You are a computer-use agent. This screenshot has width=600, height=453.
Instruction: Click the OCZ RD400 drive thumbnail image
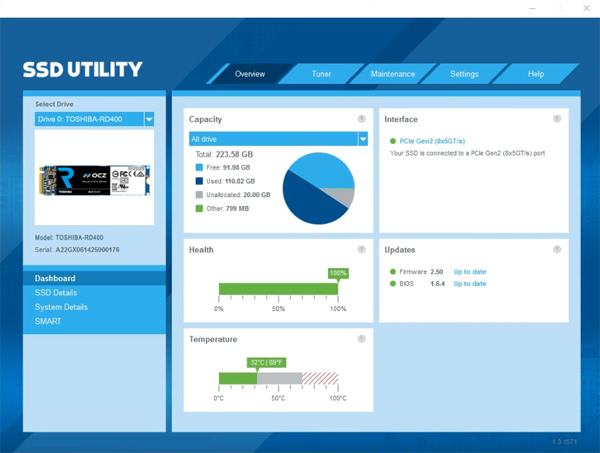point(94,179)
